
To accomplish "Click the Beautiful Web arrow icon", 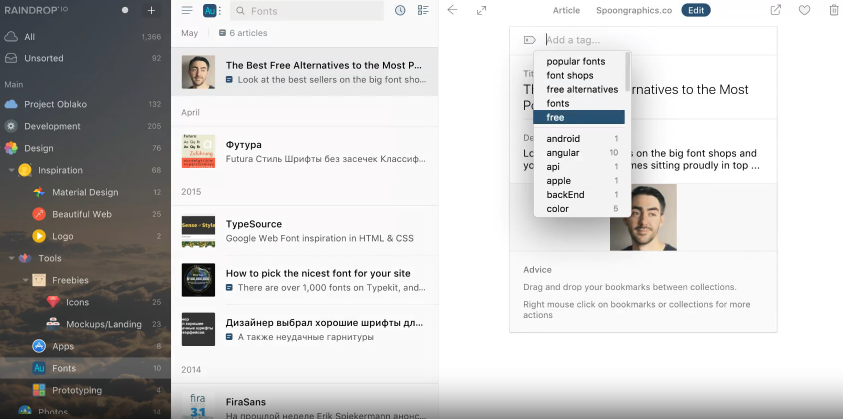I will 39,214.
